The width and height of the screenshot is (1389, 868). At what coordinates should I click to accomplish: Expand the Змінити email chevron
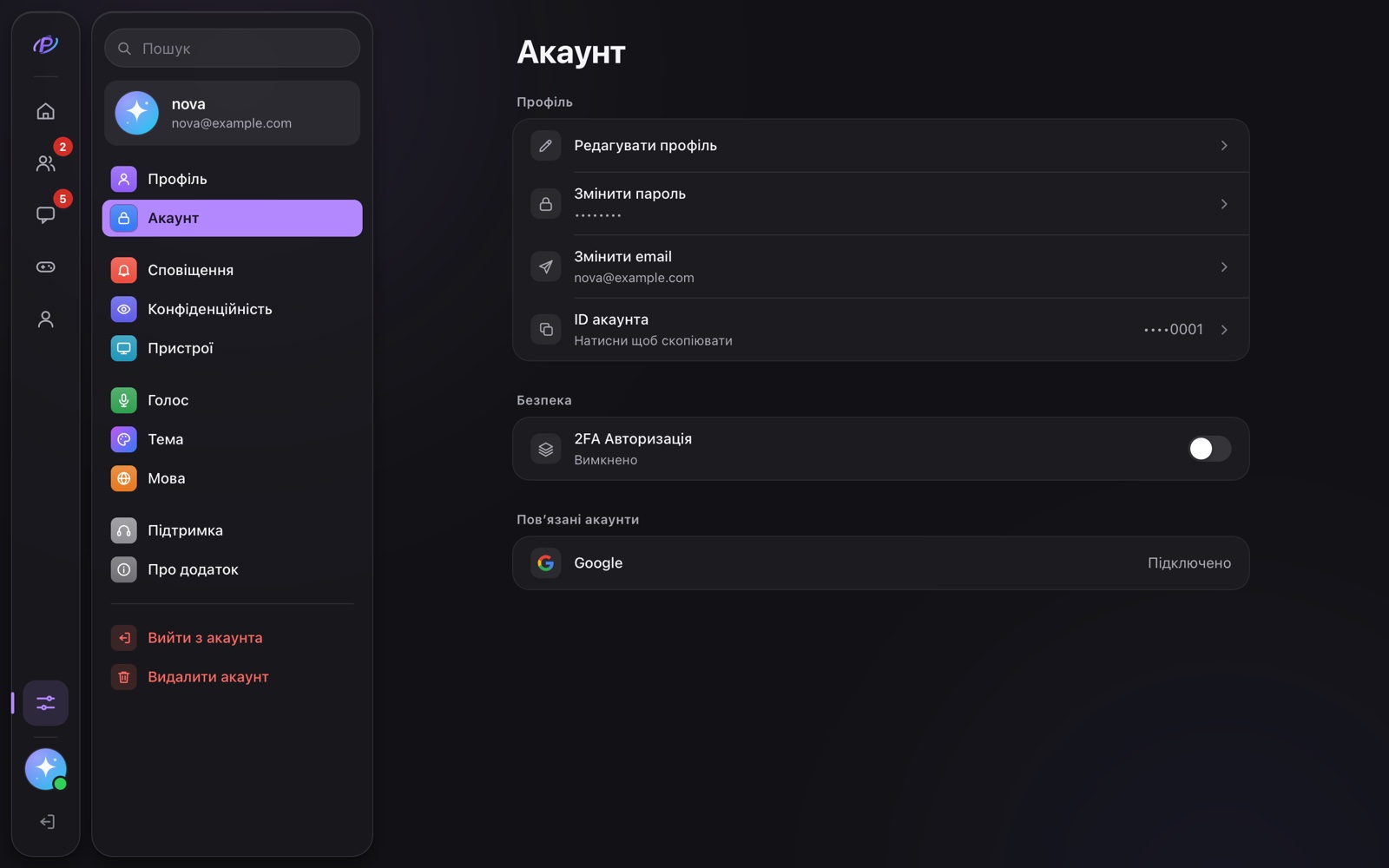point(1224,267)
